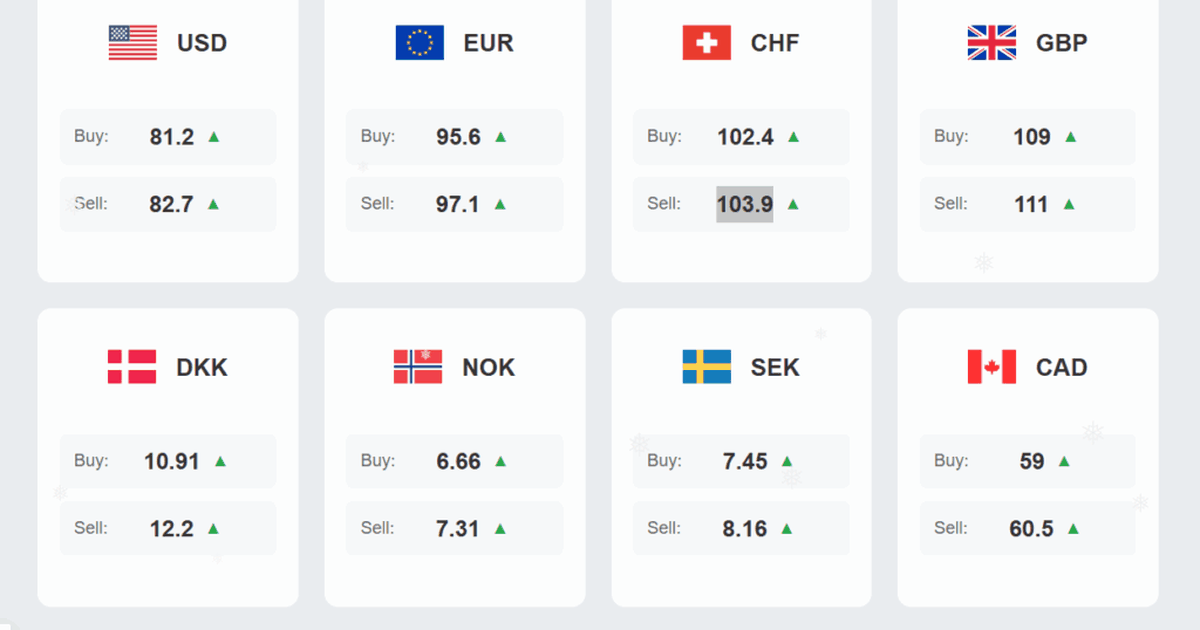Click the up arrow next to EUR sell rate
Viewport: 1200px width, 630px height.
(x=500, y=204)
